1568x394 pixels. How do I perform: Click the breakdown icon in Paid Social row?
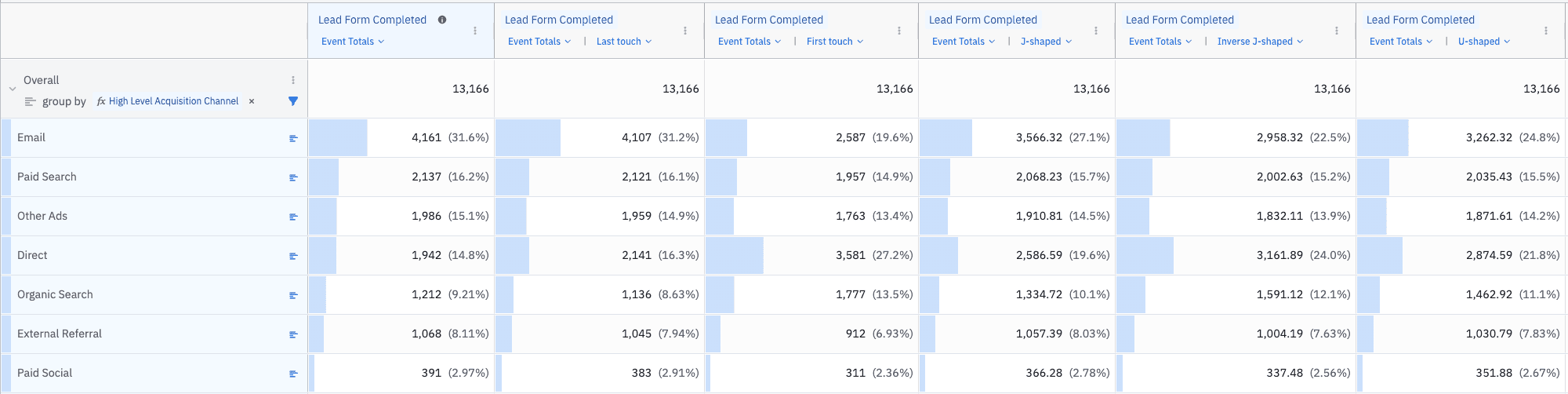click(293, 374)
